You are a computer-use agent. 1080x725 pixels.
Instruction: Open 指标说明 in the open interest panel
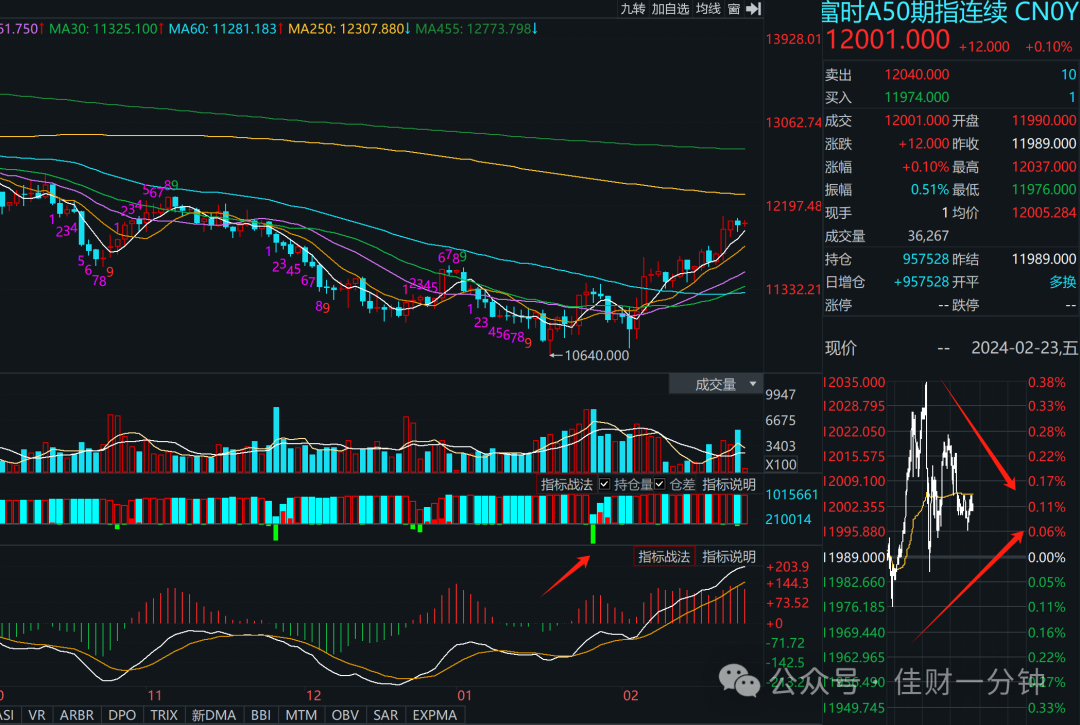729,484
